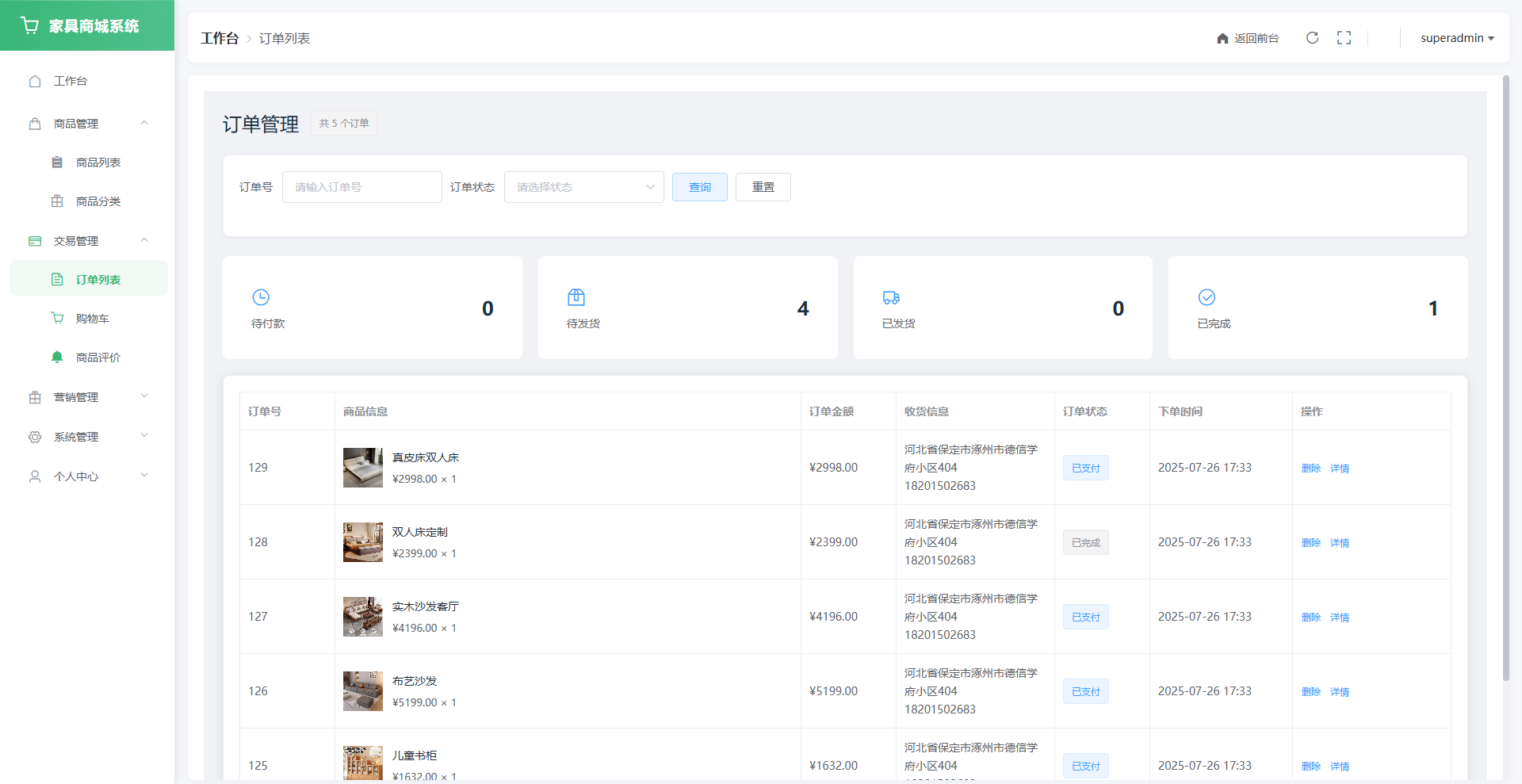
Task: Click the 真皮床双人床 product thumbnail
Action: 362,468
